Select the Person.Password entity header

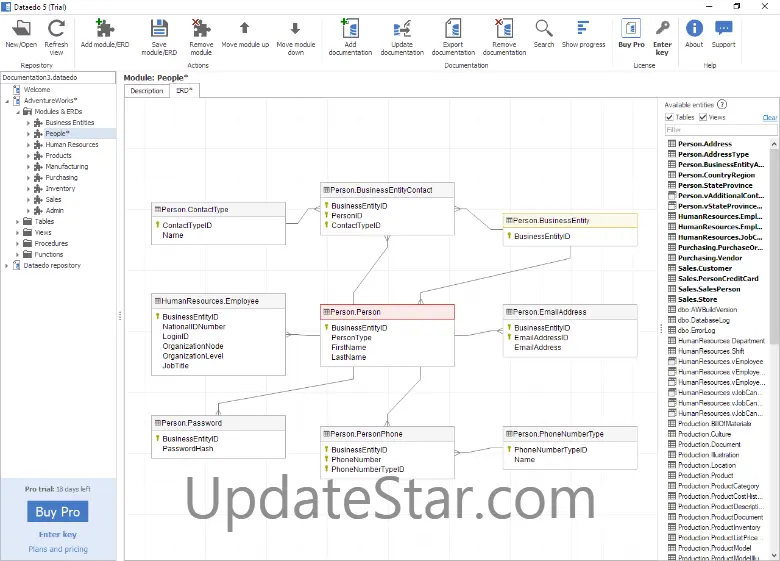click(218, 423)
